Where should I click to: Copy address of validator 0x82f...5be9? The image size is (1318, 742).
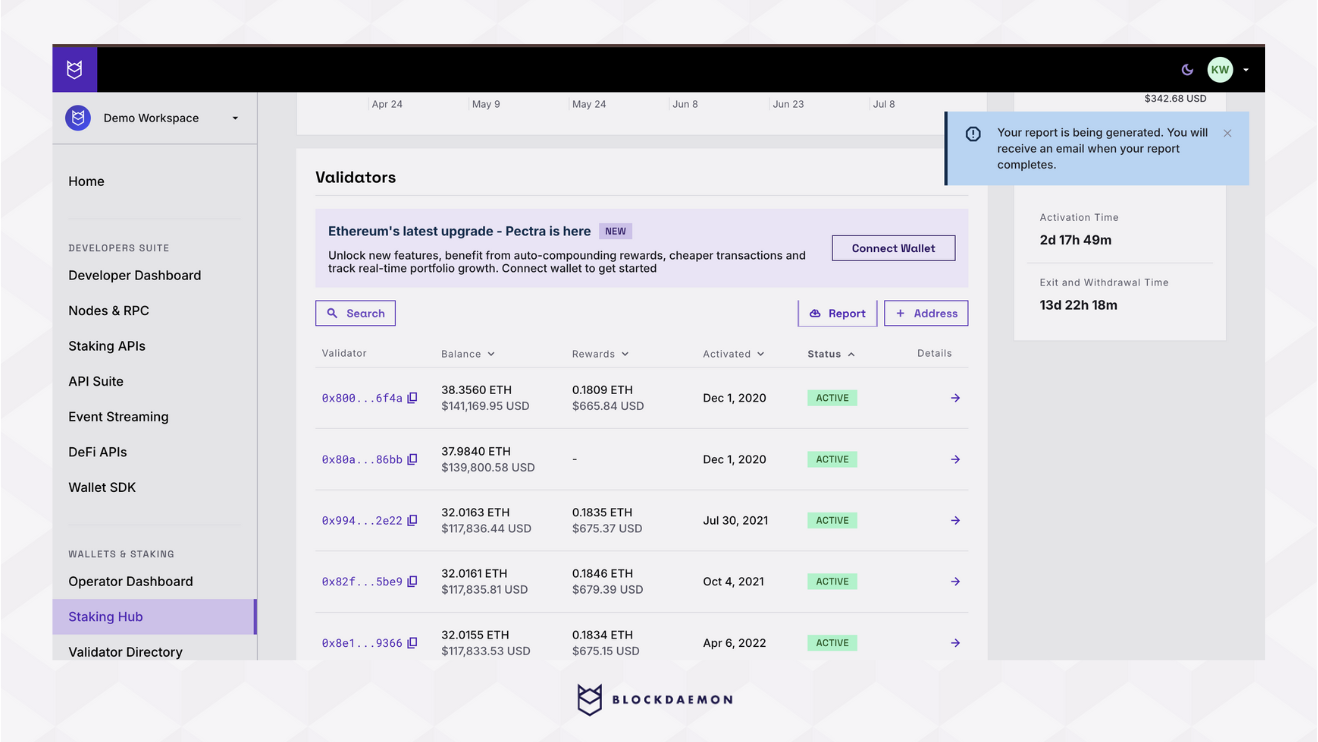tap(412, 581)
